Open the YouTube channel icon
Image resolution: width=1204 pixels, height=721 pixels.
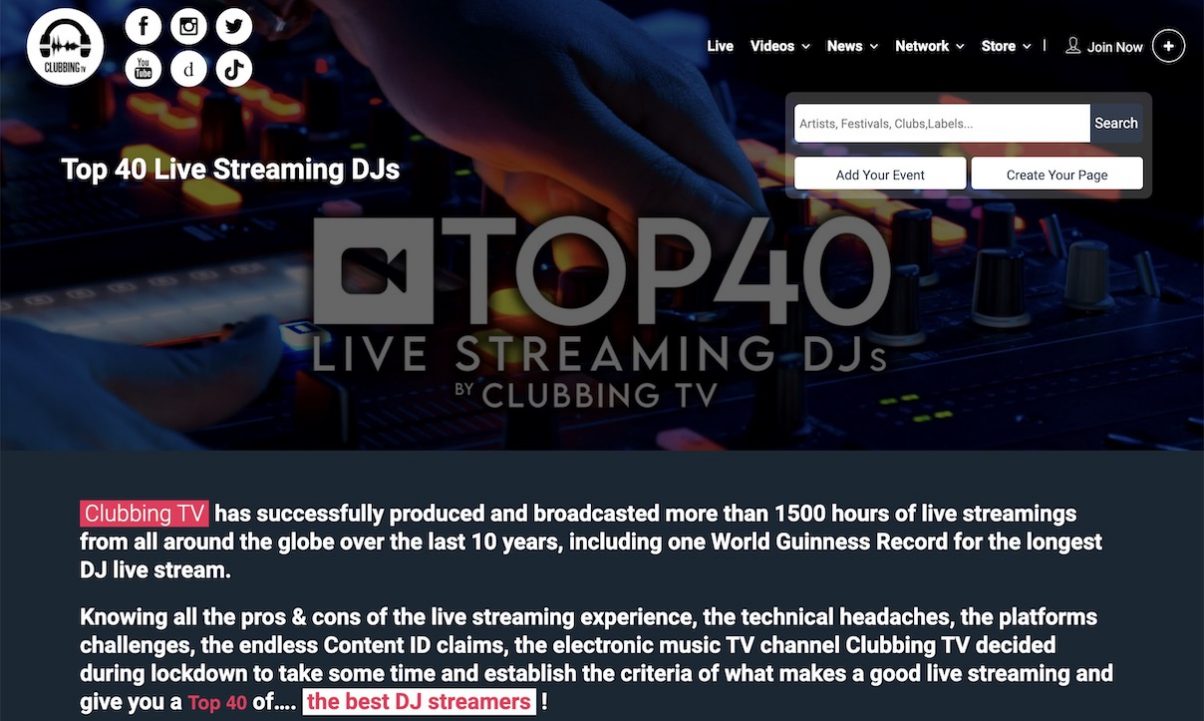[142, 69]
